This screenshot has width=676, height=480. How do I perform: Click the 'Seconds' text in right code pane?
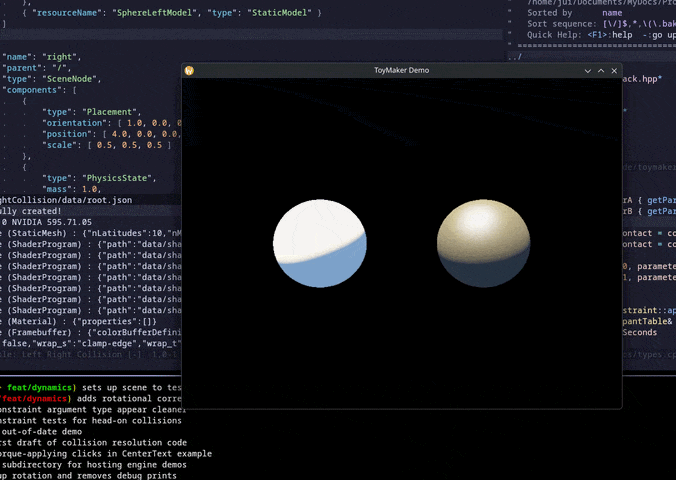pyautogui.click(x=640, y=333)
